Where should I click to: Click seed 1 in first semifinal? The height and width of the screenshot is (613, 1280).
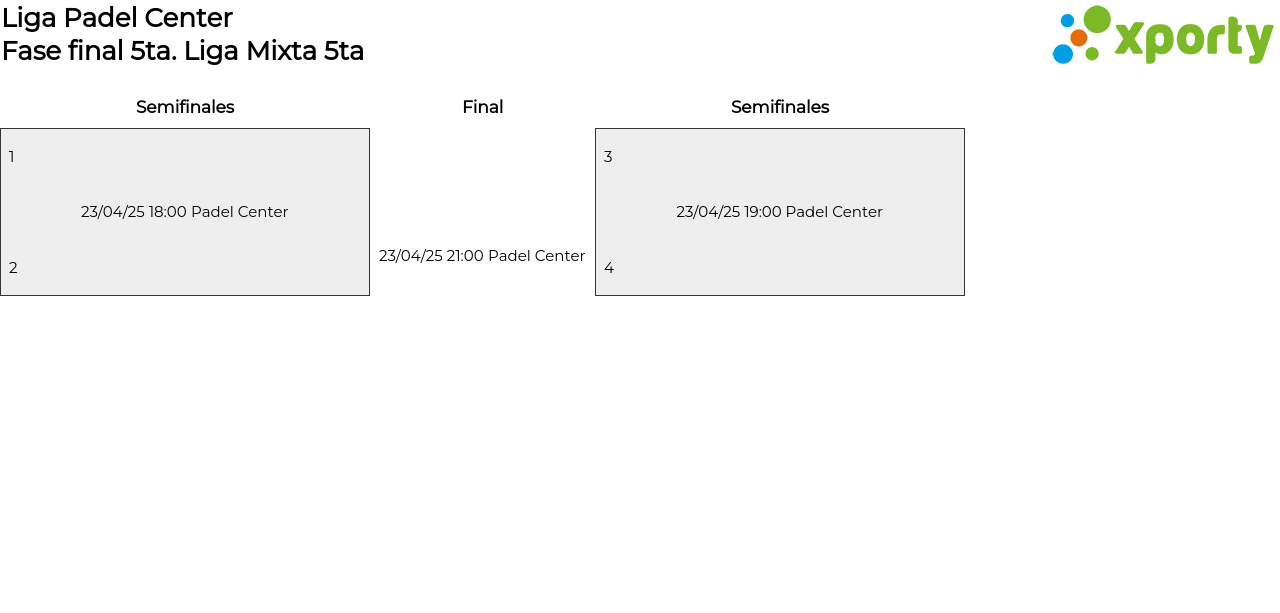12,157
